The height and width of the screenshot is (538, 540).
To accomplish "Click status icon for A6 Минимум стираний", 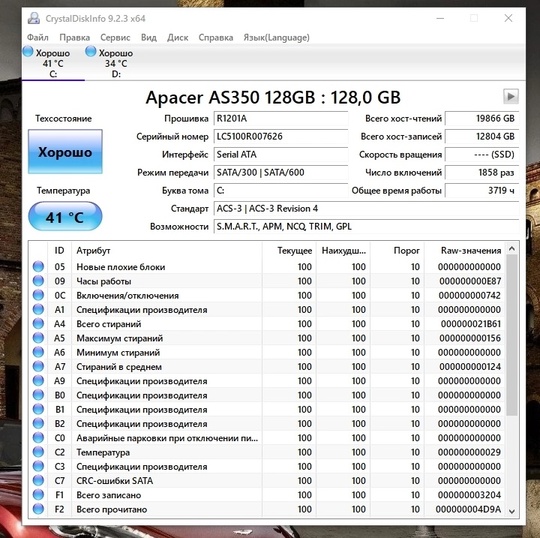I will (x=38, y=352).
